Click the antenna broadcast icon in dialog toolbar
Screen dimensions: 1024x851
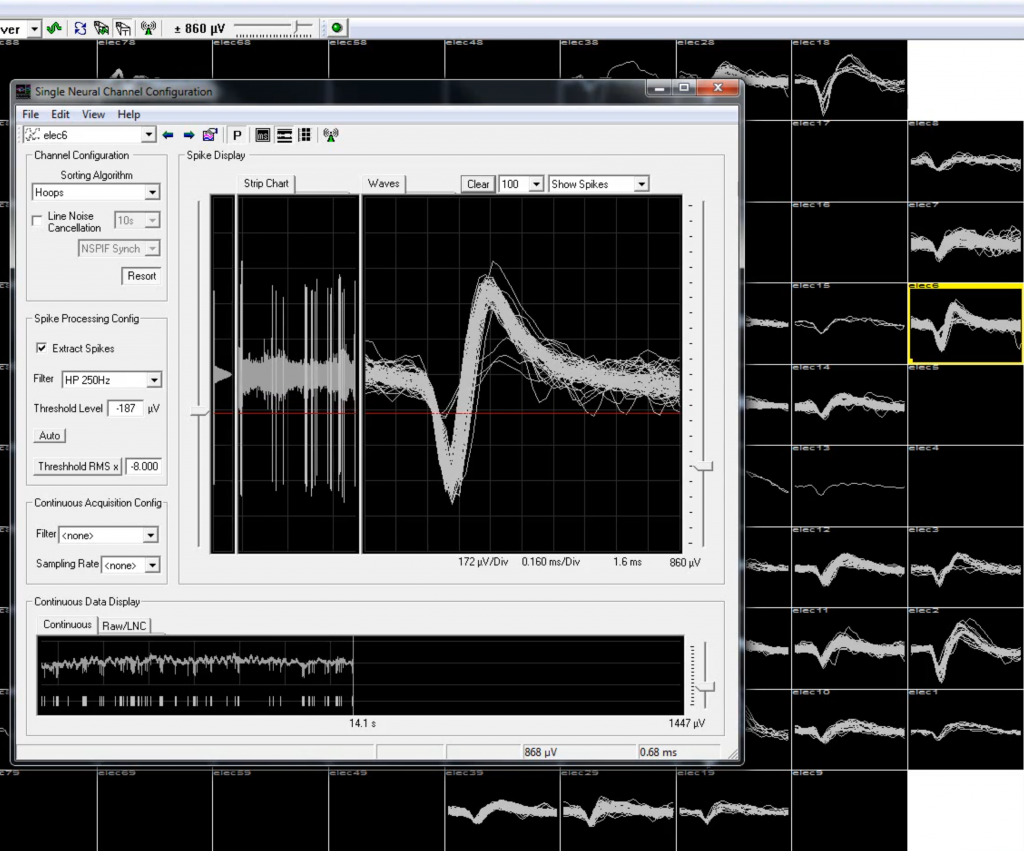tap(331, 135)
